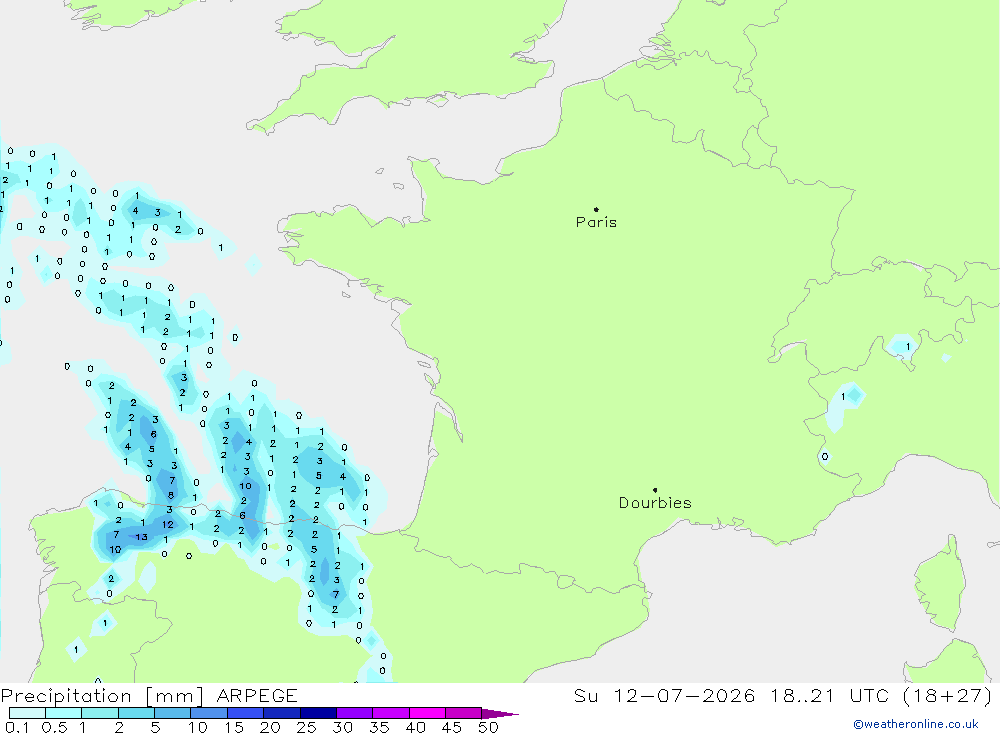
Task: Click the legend's purple over-50 arrow tip
Action: click(499, 713)
